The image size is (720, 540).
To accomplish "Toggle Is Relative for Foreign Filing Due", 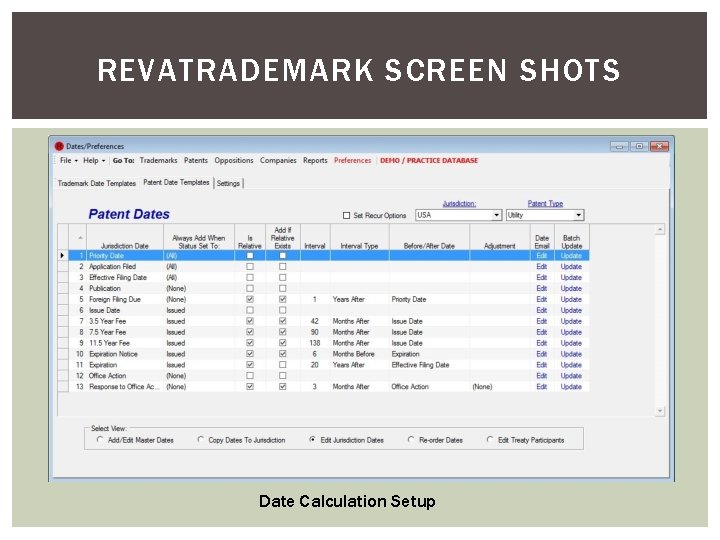I will (x=250, y=299).
